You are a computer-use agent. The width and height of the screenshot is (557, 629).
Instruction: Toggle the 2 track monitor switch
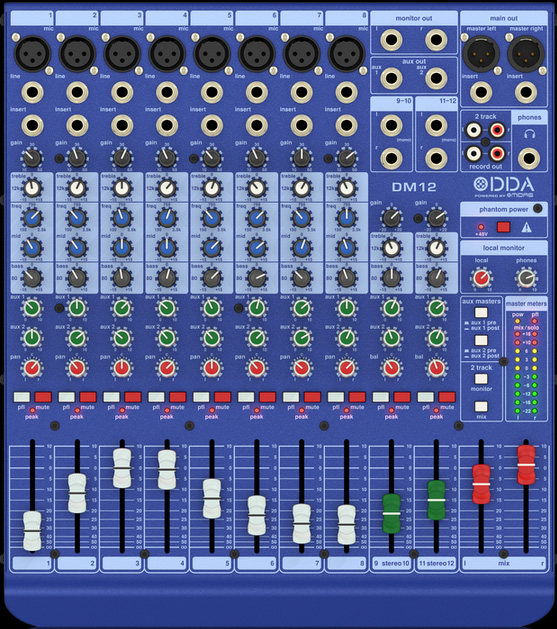click(481, 379)
